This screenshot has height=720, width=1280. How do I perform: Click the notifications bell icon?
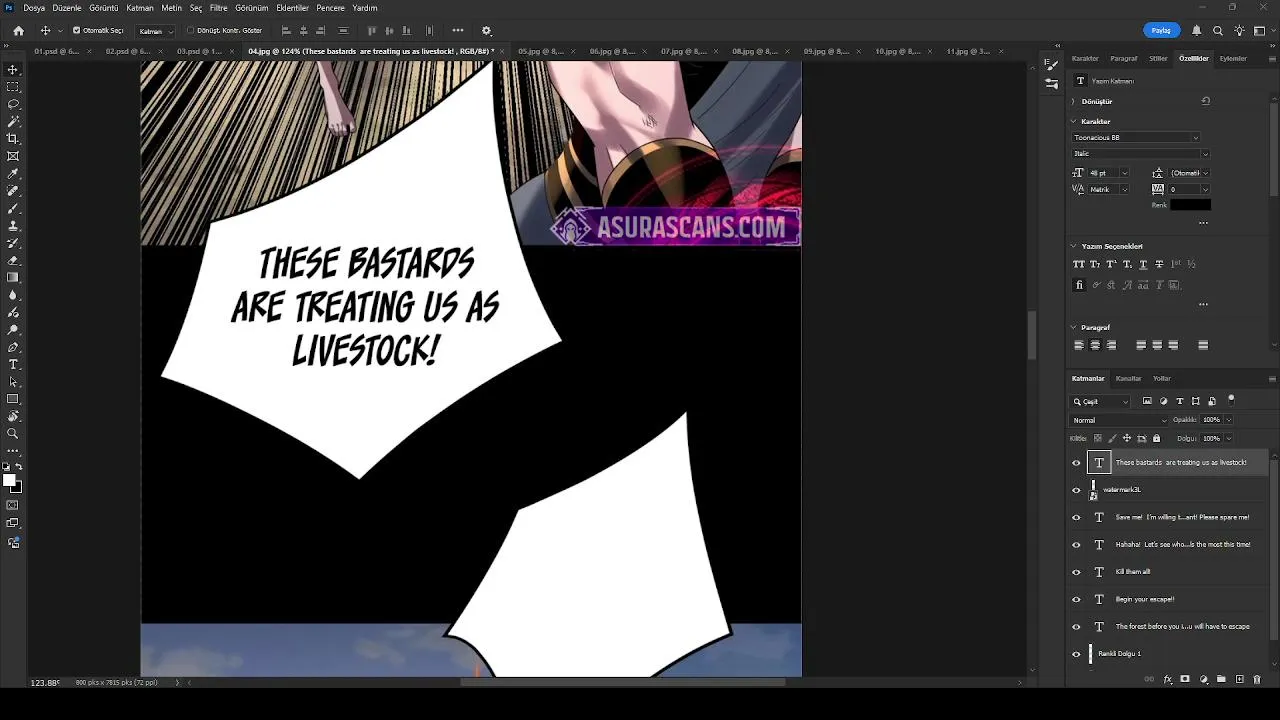(1196, 31)
